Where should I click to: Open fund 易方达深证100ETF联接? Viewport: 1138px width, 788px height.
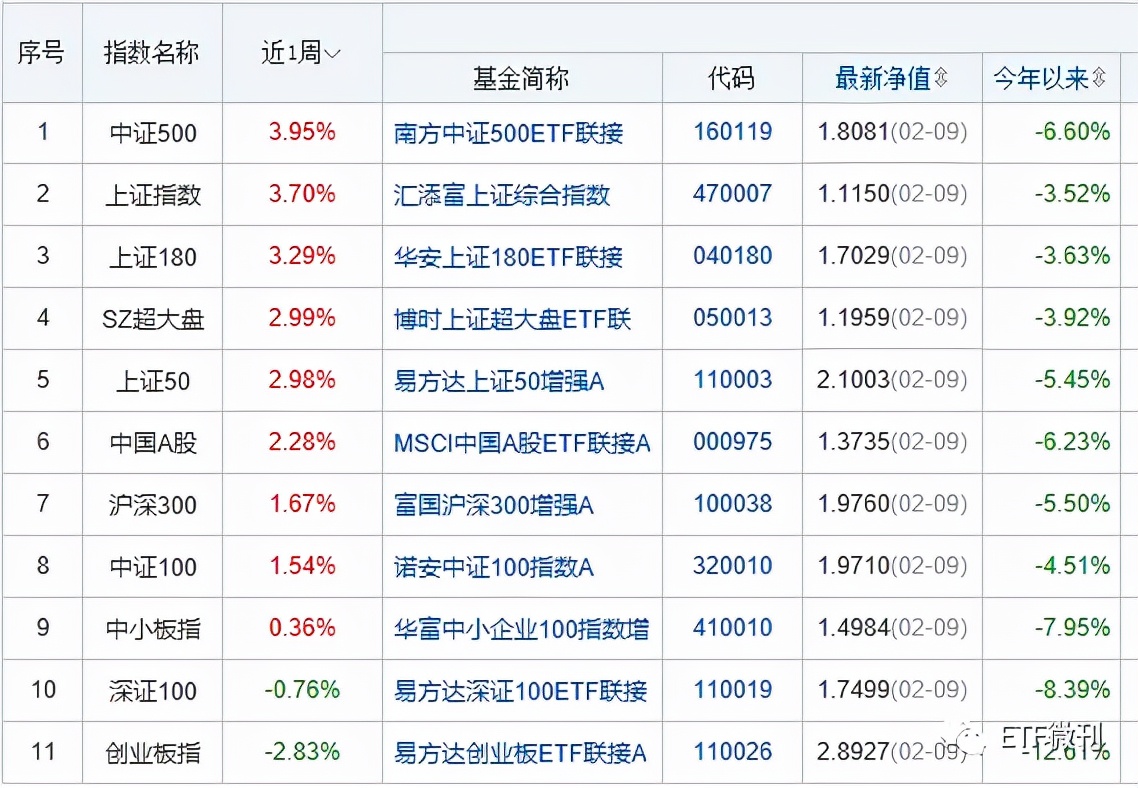click(x=520, y=690)
